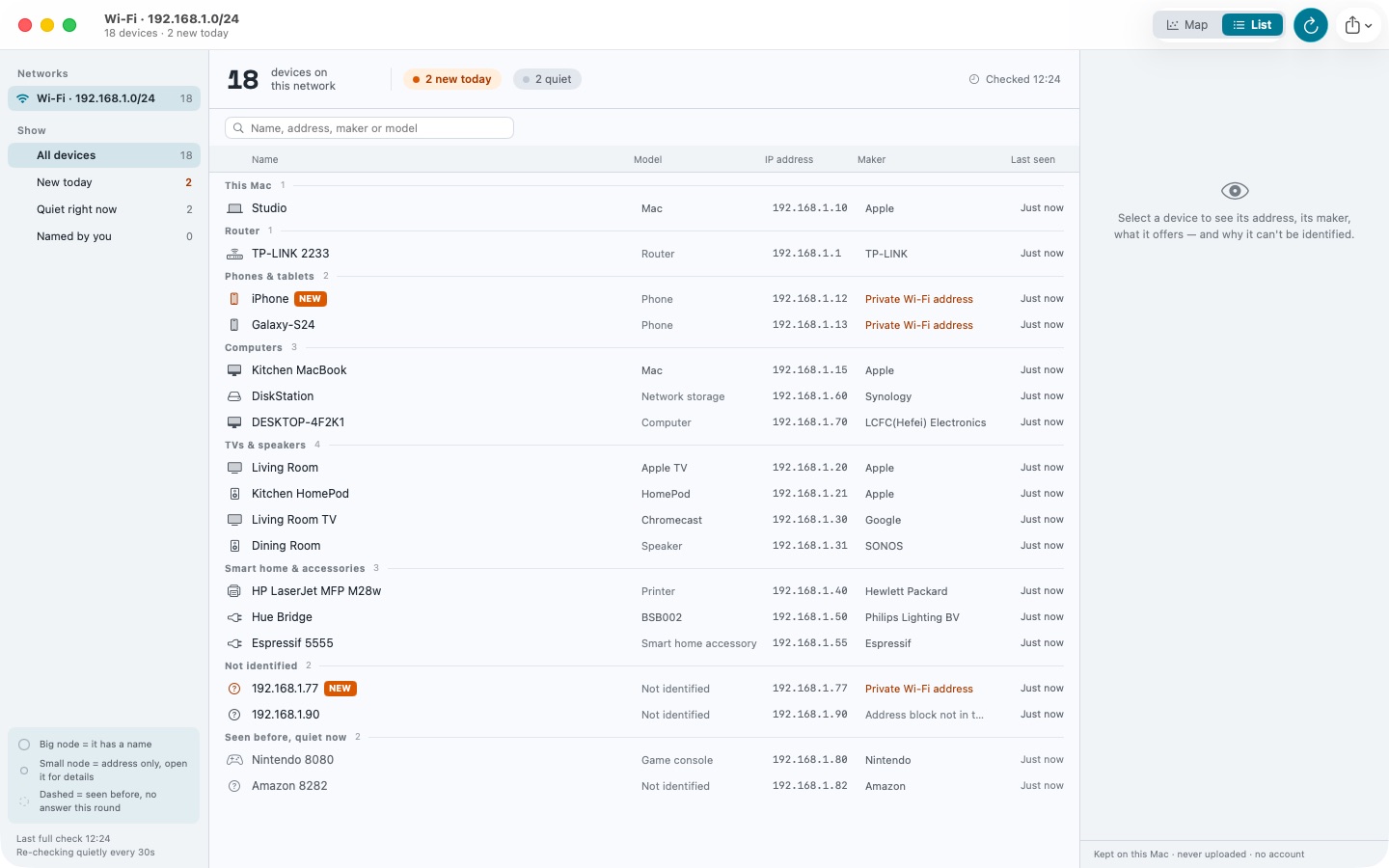Show Named by you filter
Image resolution: width=1389 pixels, height=868 pixels.
coord(104,236)
